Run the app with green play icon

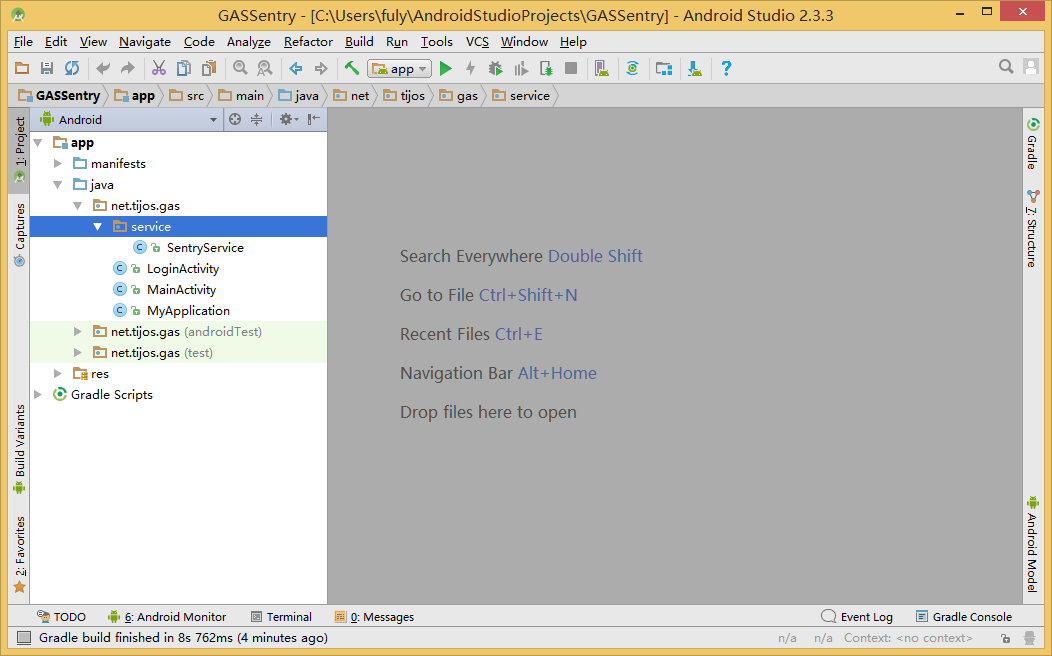click(x=445, y=68)
